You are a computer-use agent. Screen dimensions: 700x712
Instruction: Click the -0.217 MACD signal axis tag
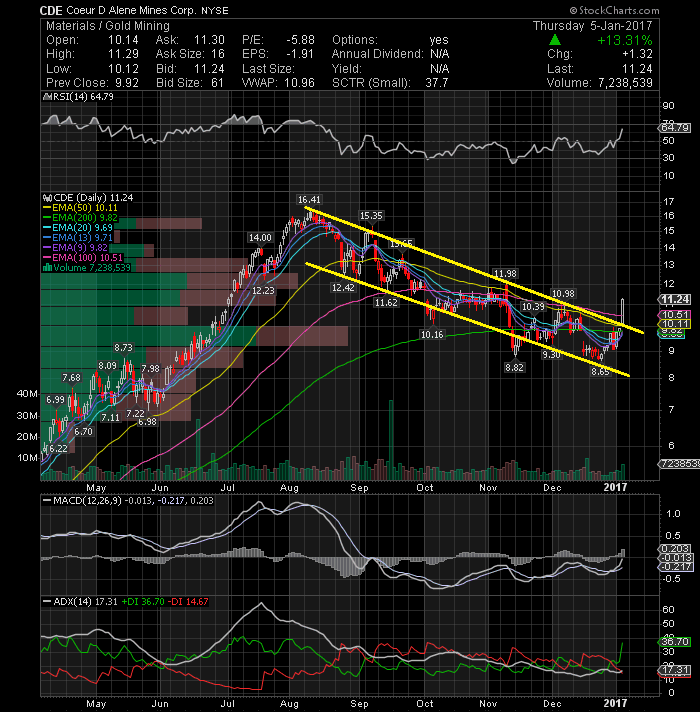tap(675, 567)
